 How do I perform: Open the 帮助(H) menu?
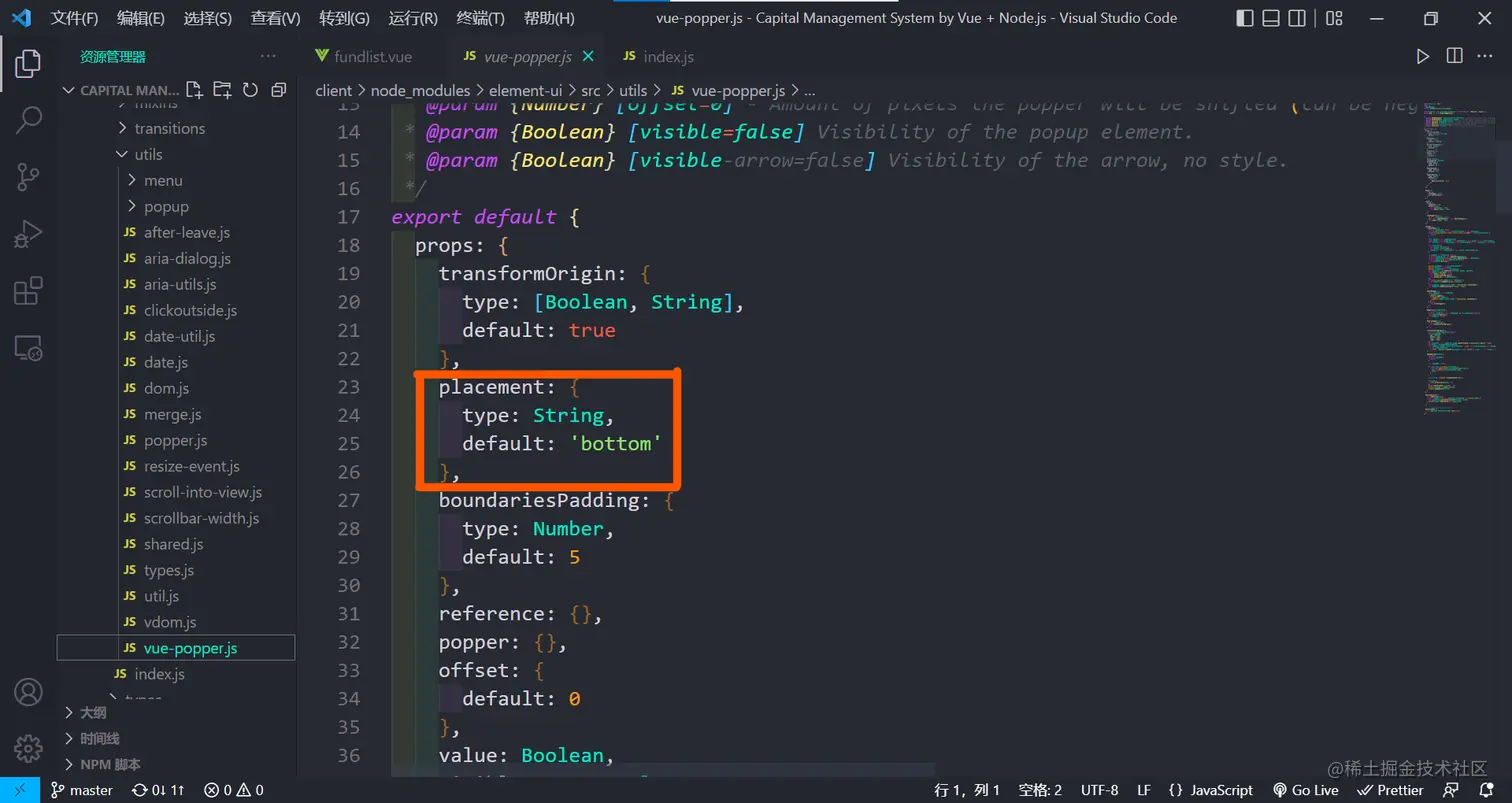549,18
